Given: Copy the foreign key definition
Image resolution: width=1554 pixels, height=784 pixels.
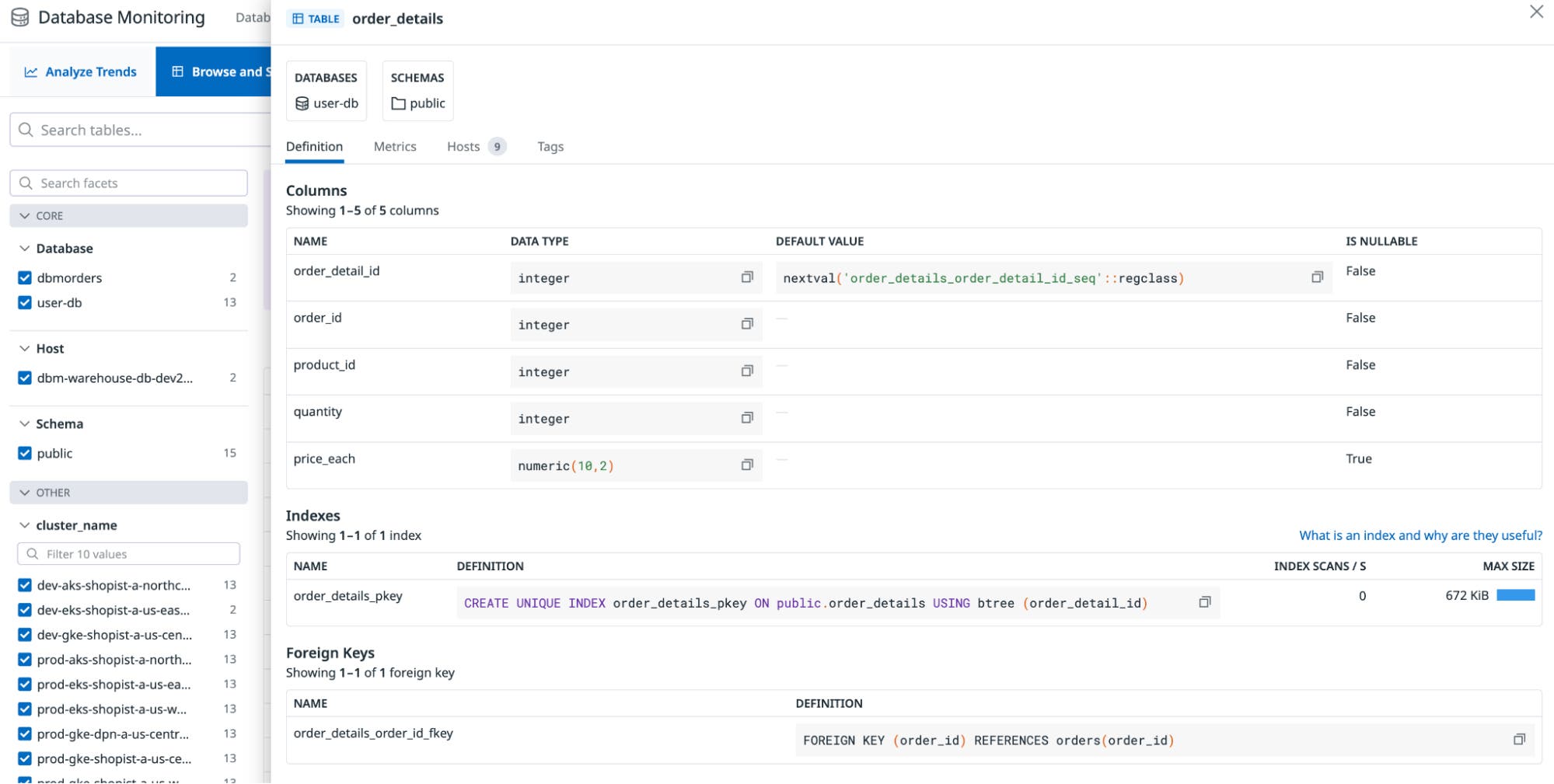Looking at the screenshot, I should pyautogui.click(x=1518, y=739).
